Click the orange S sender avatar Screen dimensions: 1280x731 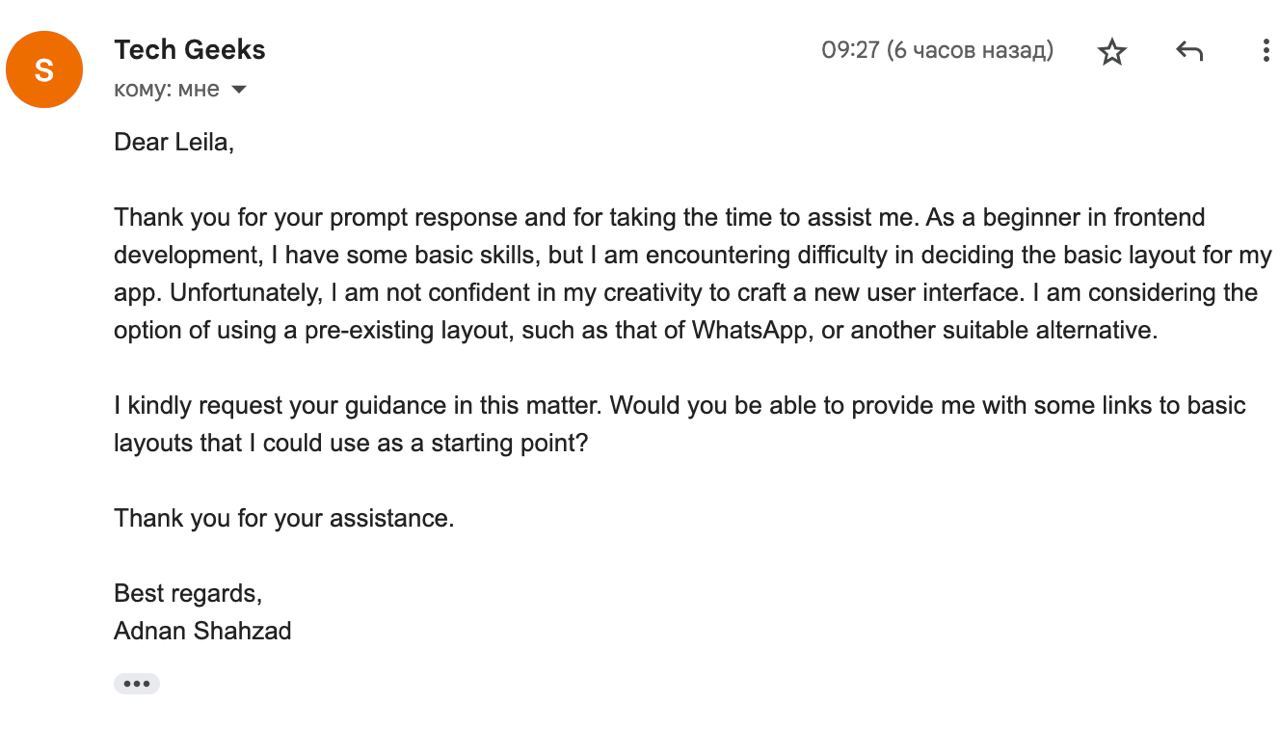point(44,70)
